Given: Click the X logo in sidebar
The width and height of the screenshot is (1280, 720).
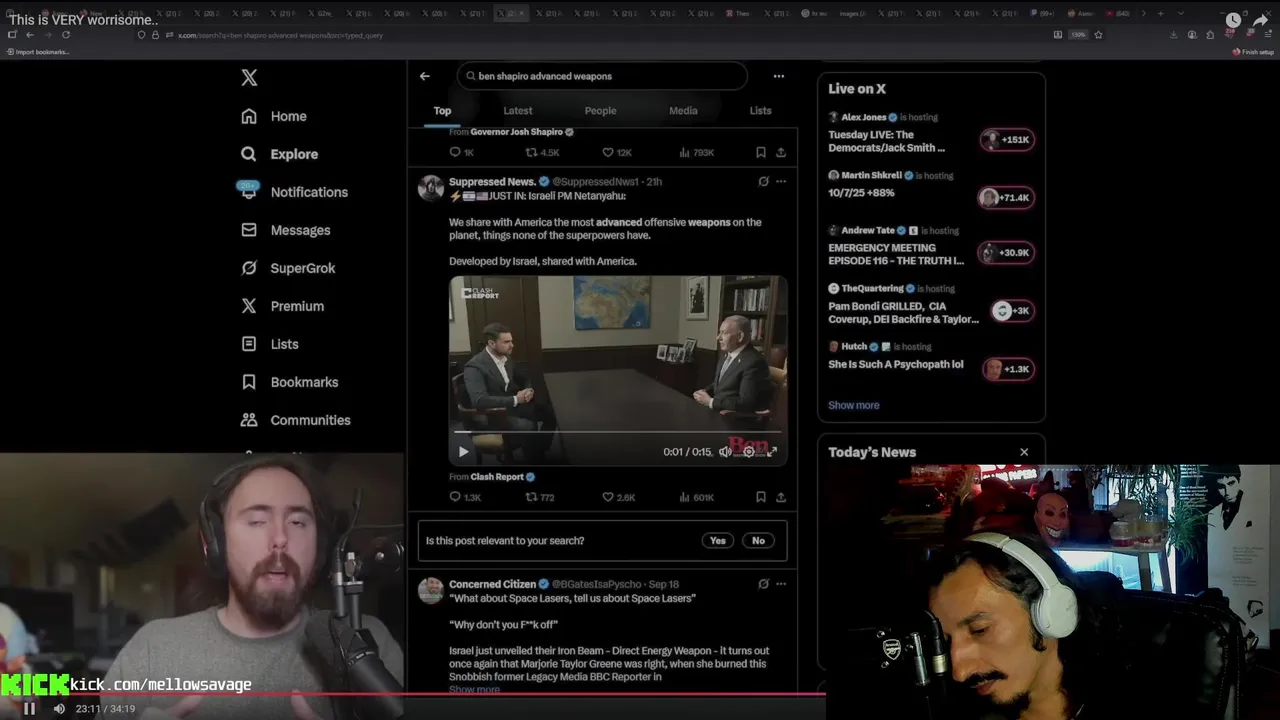Looking at the screenshot, I should point(249,78).
